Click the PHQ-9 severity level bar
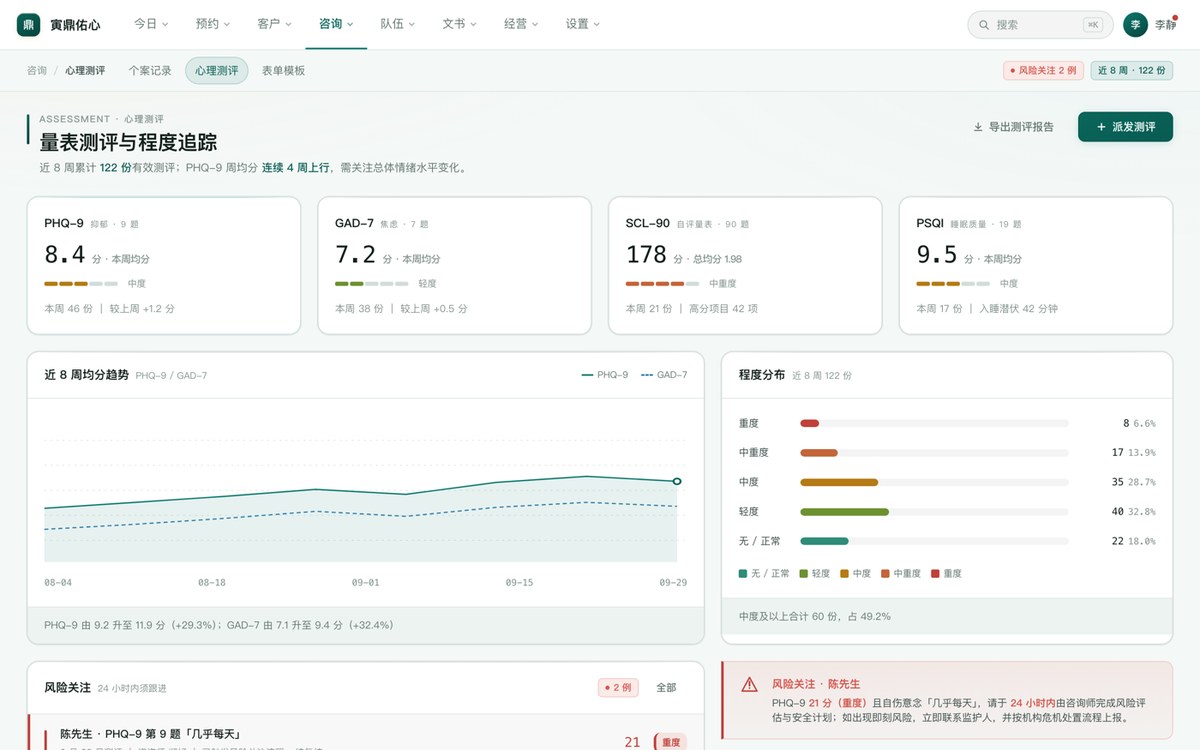 point(81,284)
